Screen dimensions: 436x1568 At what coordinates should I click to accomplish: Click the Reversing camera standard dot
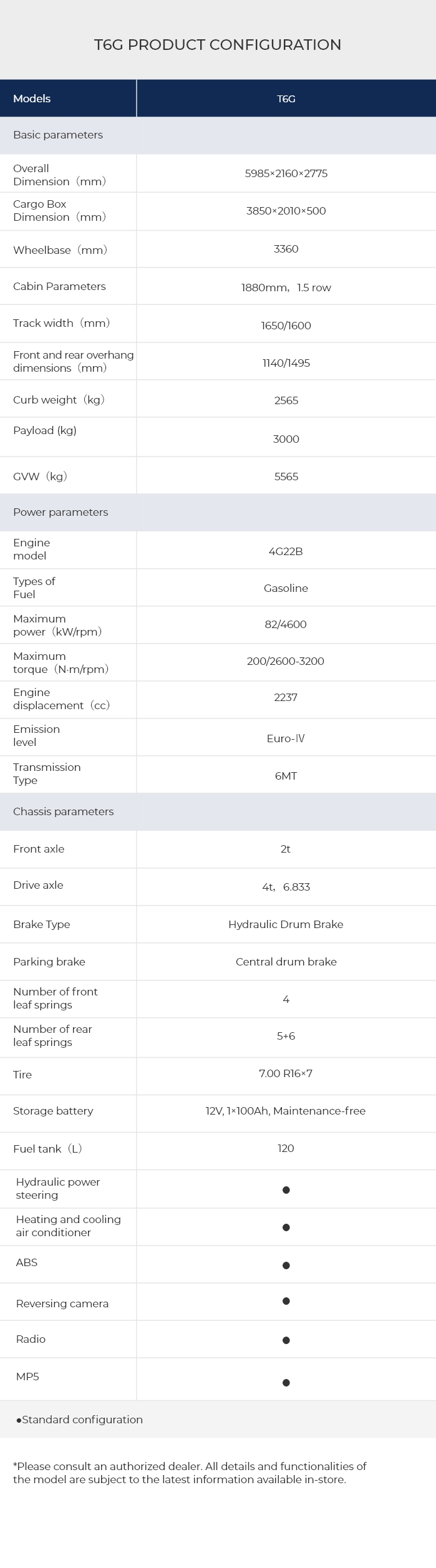pyautogui.click(x=286, y=1301)
